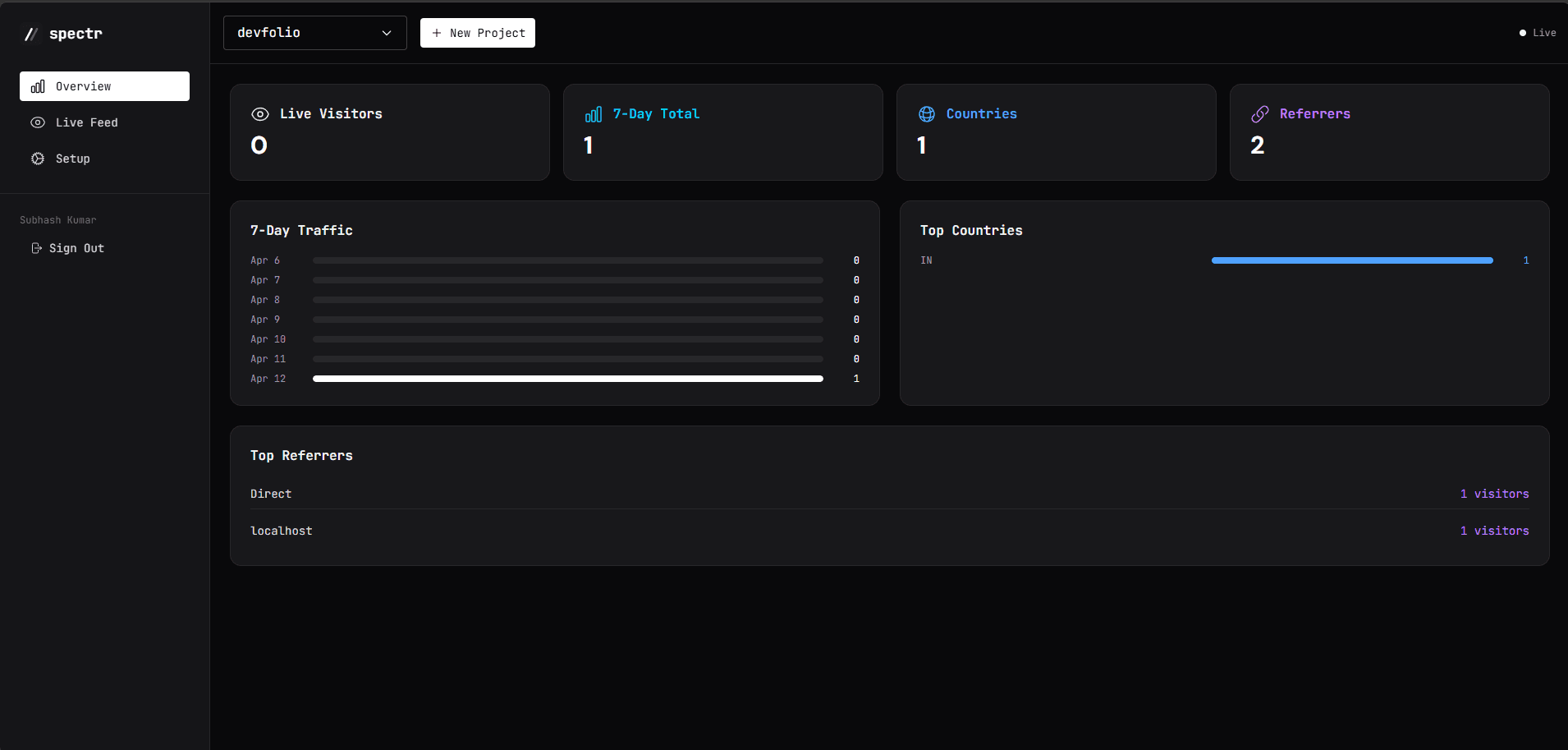
Task: Select the 7-Day Total card
Action: 723,132
